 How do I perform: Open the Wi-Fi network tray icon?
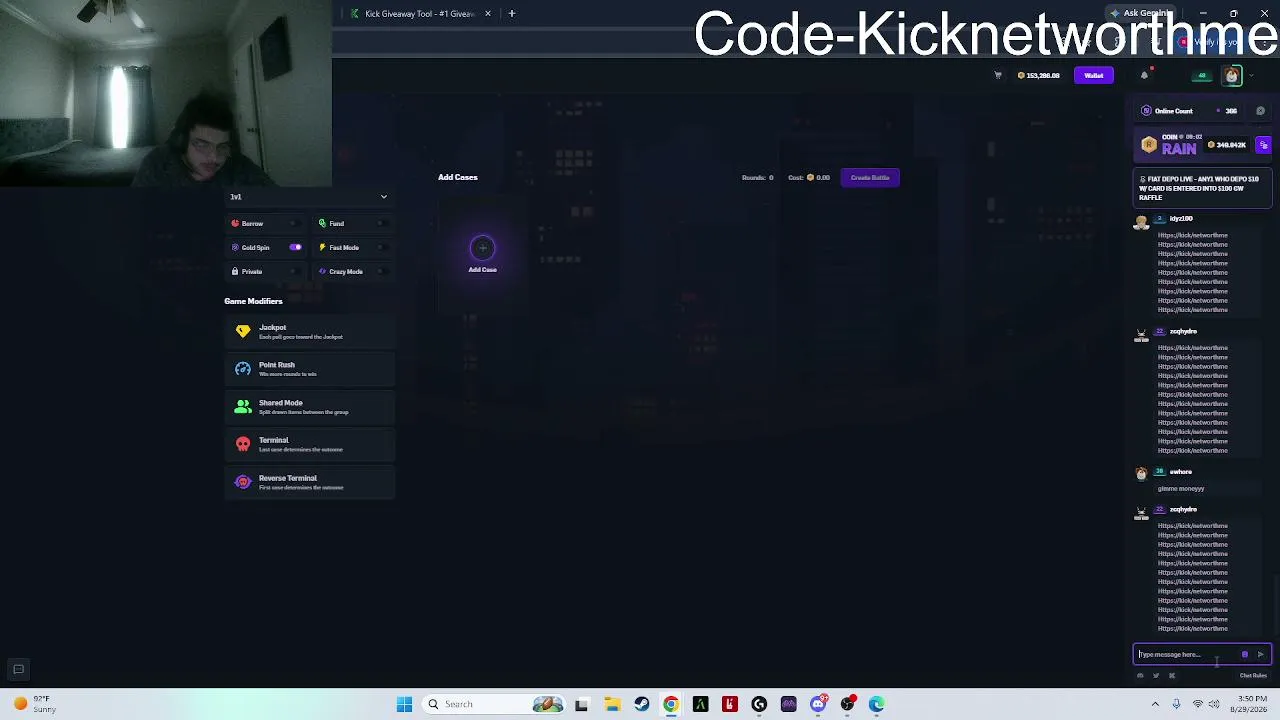[1197, 704]
